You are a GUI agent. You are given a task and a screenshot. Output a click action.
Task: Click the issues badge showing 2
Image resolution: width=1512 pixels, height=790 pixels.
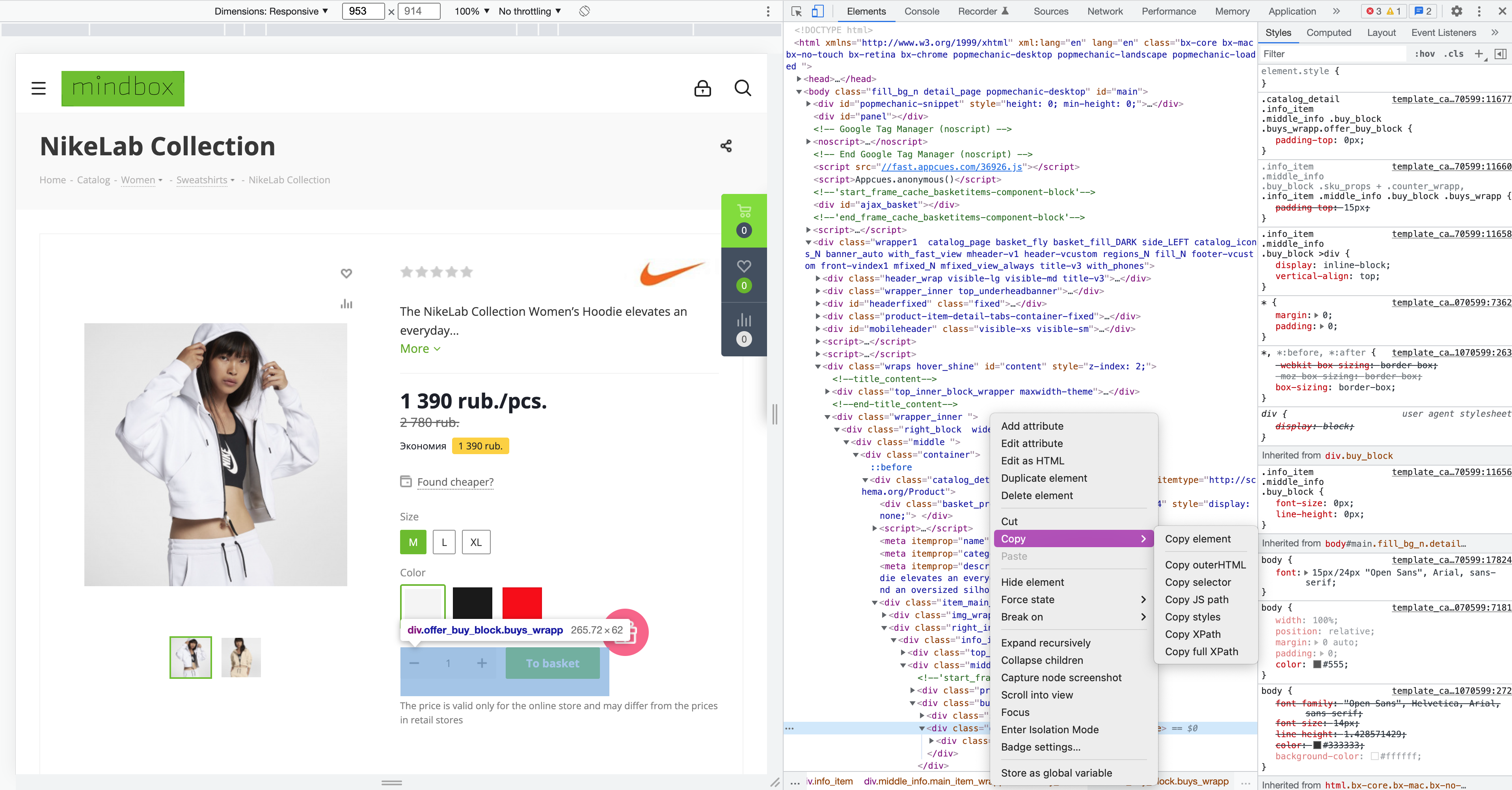click(1423, 11)
